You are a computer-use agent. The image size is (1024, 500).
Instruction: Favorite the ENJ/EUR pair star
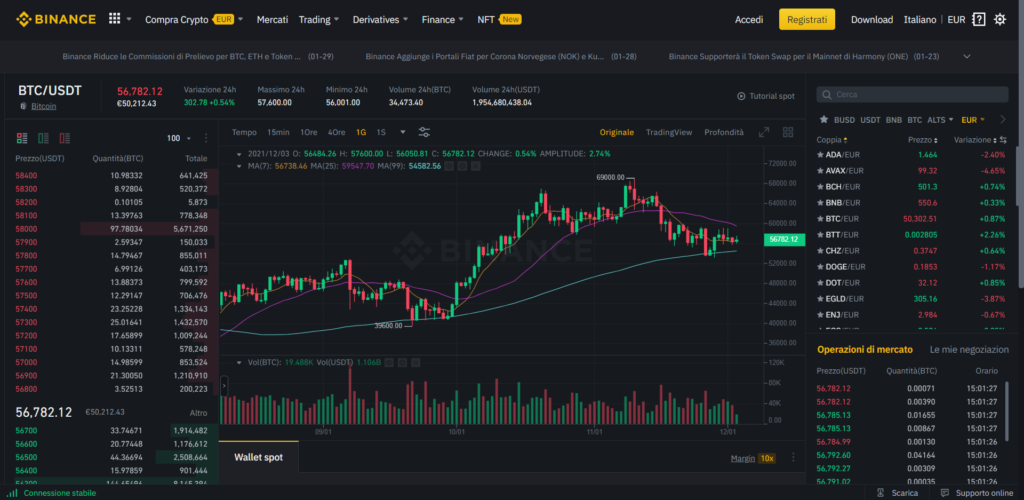tap(820, 315)
